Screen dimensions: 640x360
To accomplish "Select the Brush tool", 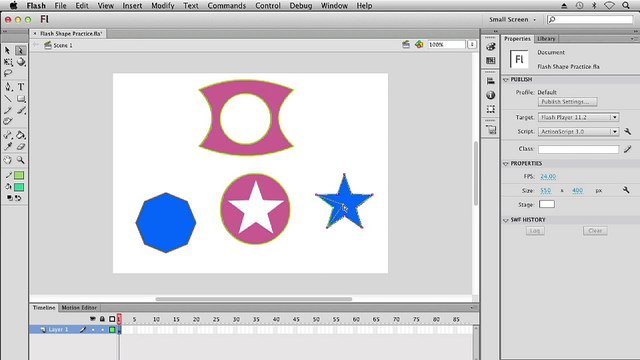I will [x=21, y=110].
